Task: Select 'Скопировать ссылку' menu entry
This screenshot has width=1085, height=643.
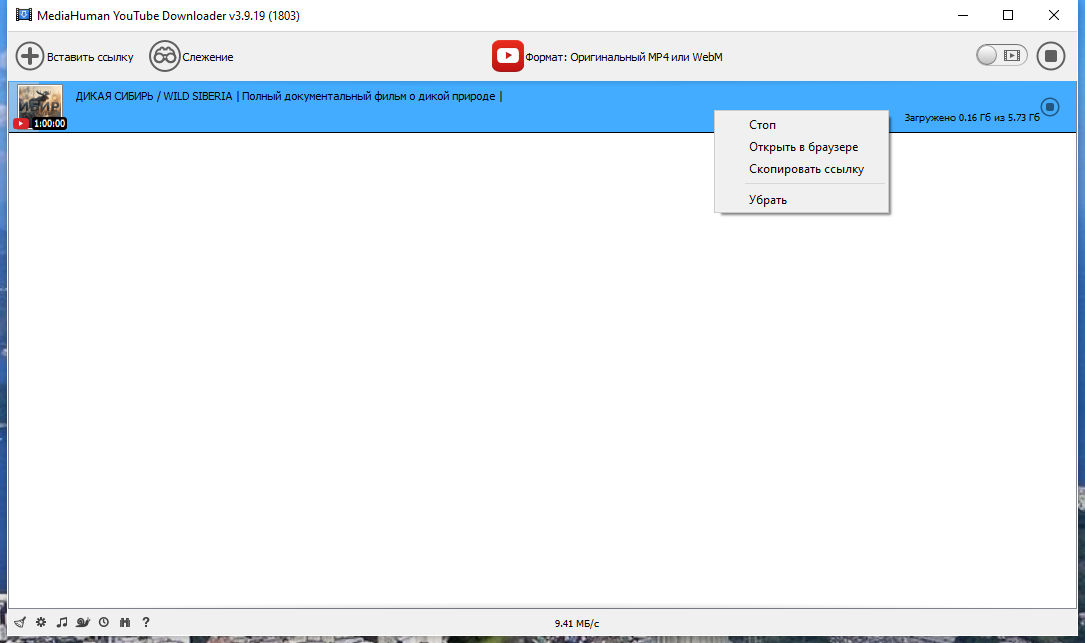Action: 806,169
